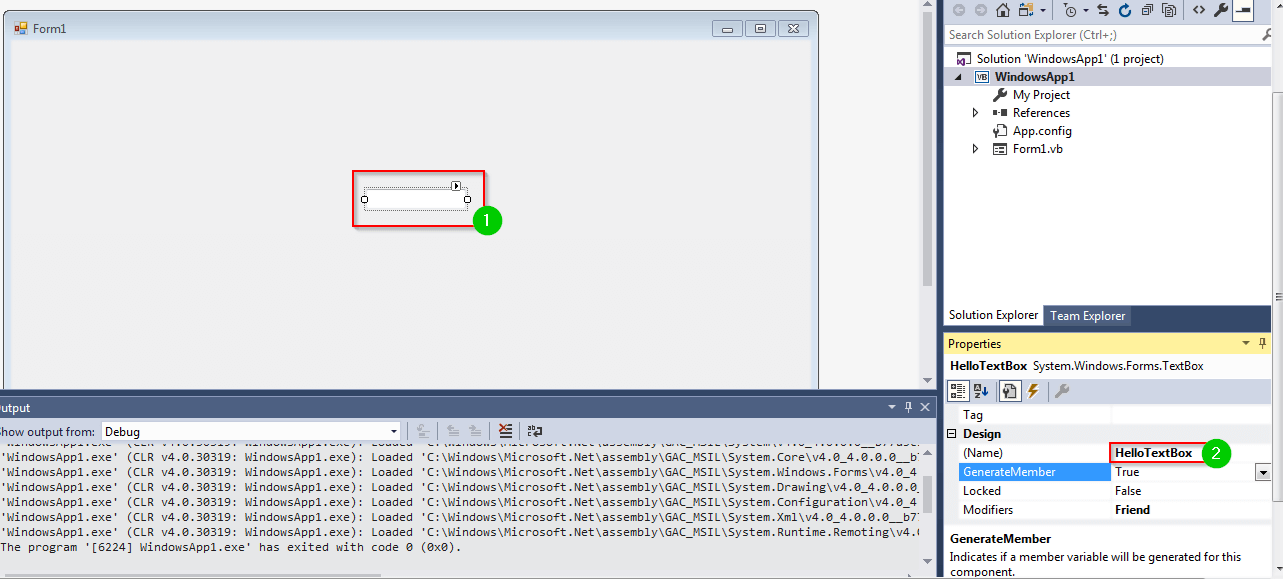This screenshot has height=579, width=1283.
Task: Click the TextBox smart tag arrow on the form
Action: coord(456,186)
